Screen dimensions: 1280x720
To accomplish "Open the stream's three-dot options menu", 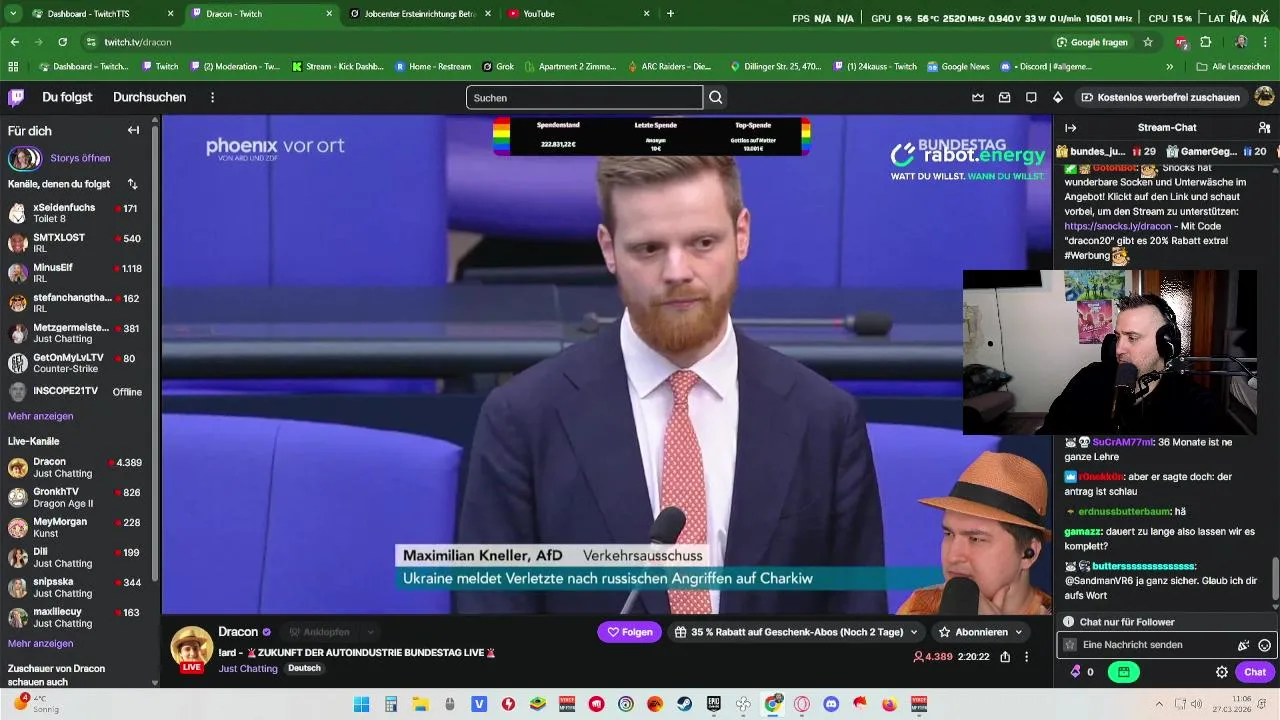I will (1026, 657).
